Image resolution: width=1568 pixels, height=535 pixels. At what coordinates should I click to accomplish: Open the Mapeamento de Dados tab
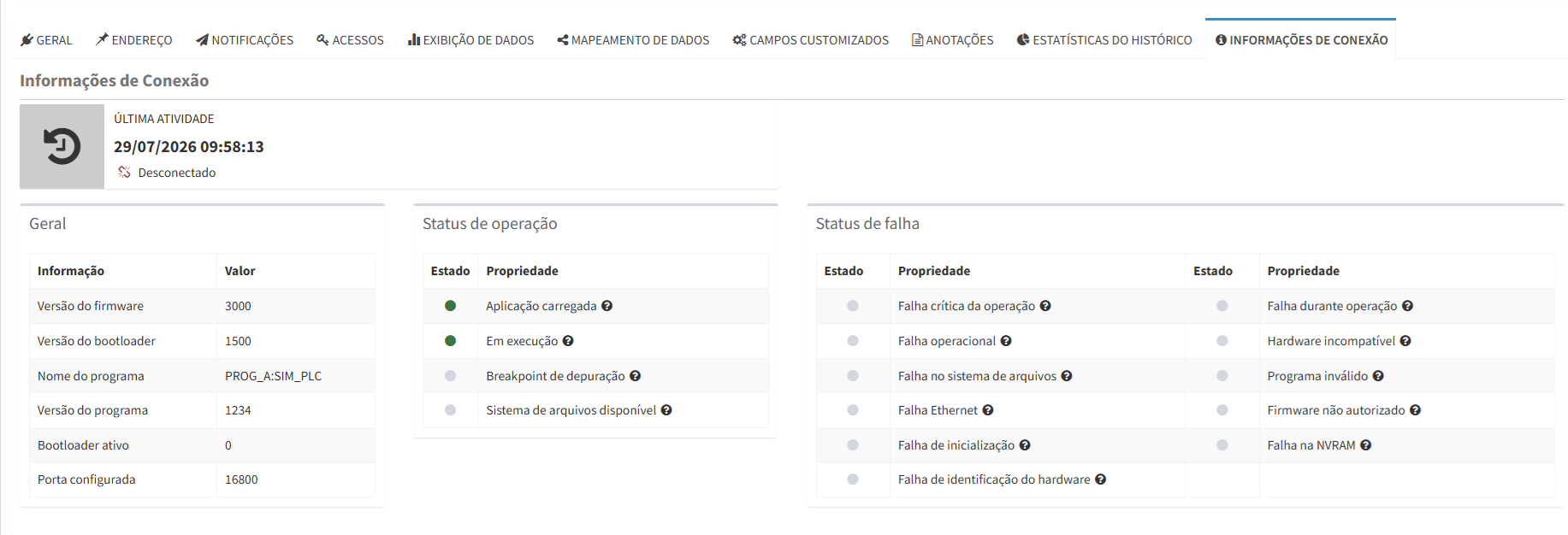633,40
